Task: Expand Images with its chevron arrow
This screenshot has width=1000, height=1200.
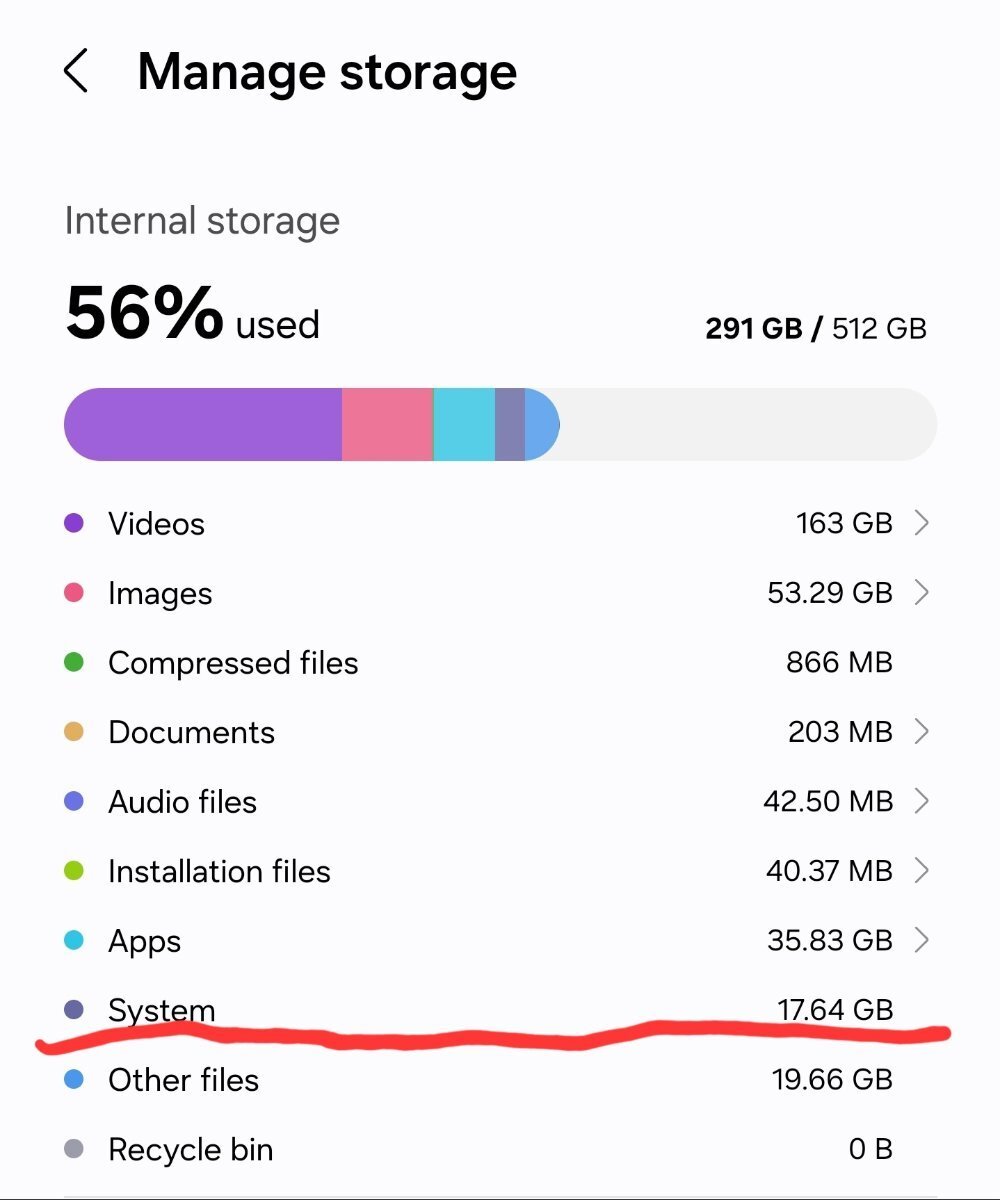Action: (922, 593)
